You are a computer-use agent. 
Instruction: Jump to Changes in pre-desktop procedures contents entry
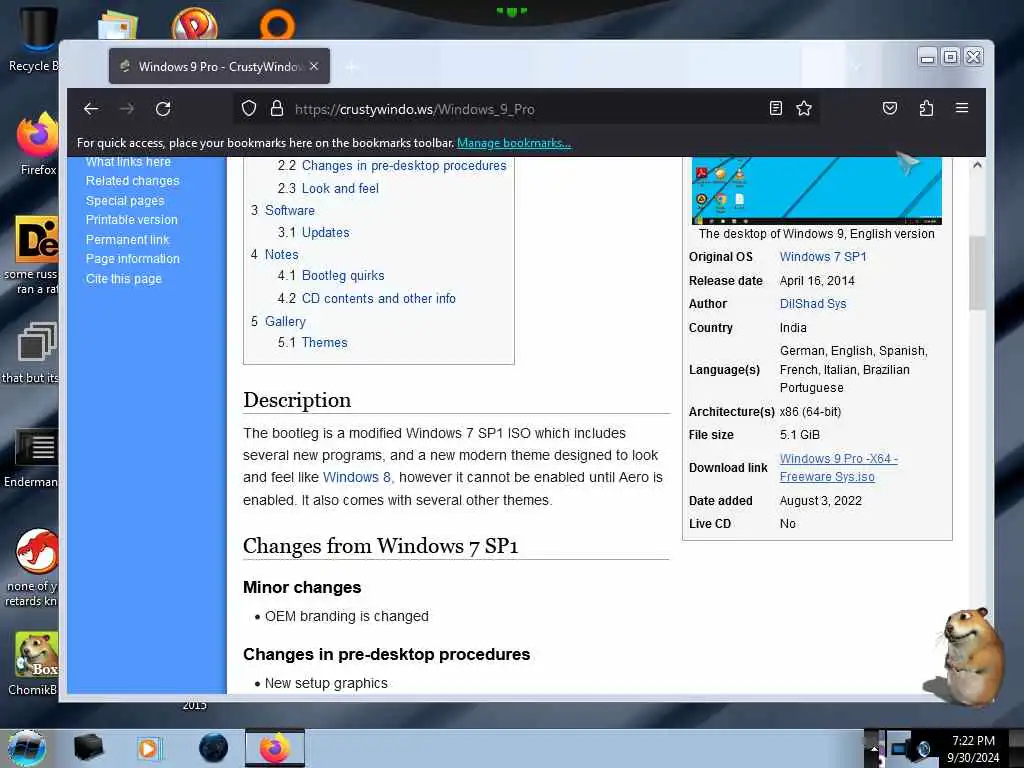pos(404,166)
